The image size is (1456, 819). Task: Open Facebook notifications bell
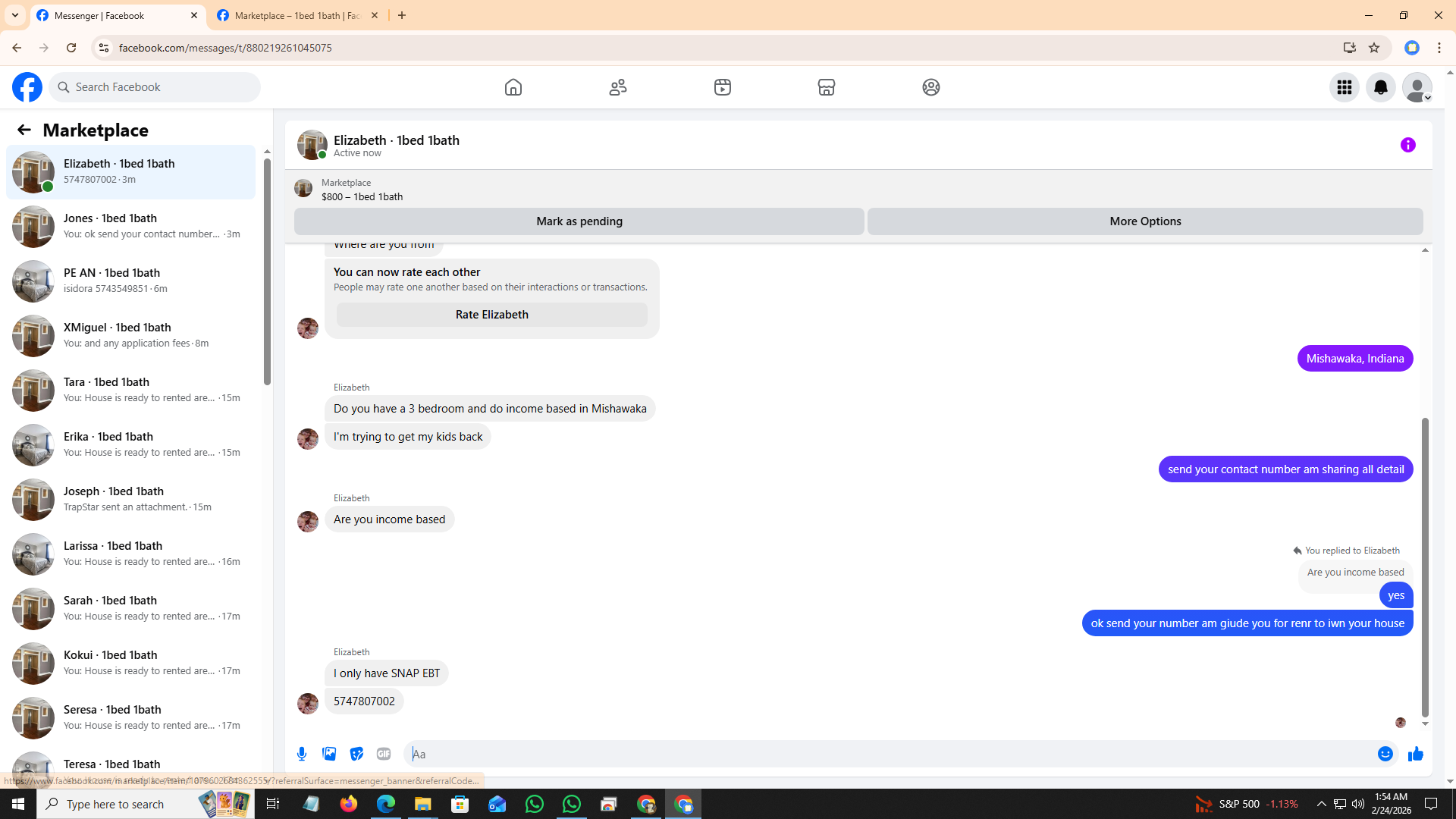tap(1380, 87)
